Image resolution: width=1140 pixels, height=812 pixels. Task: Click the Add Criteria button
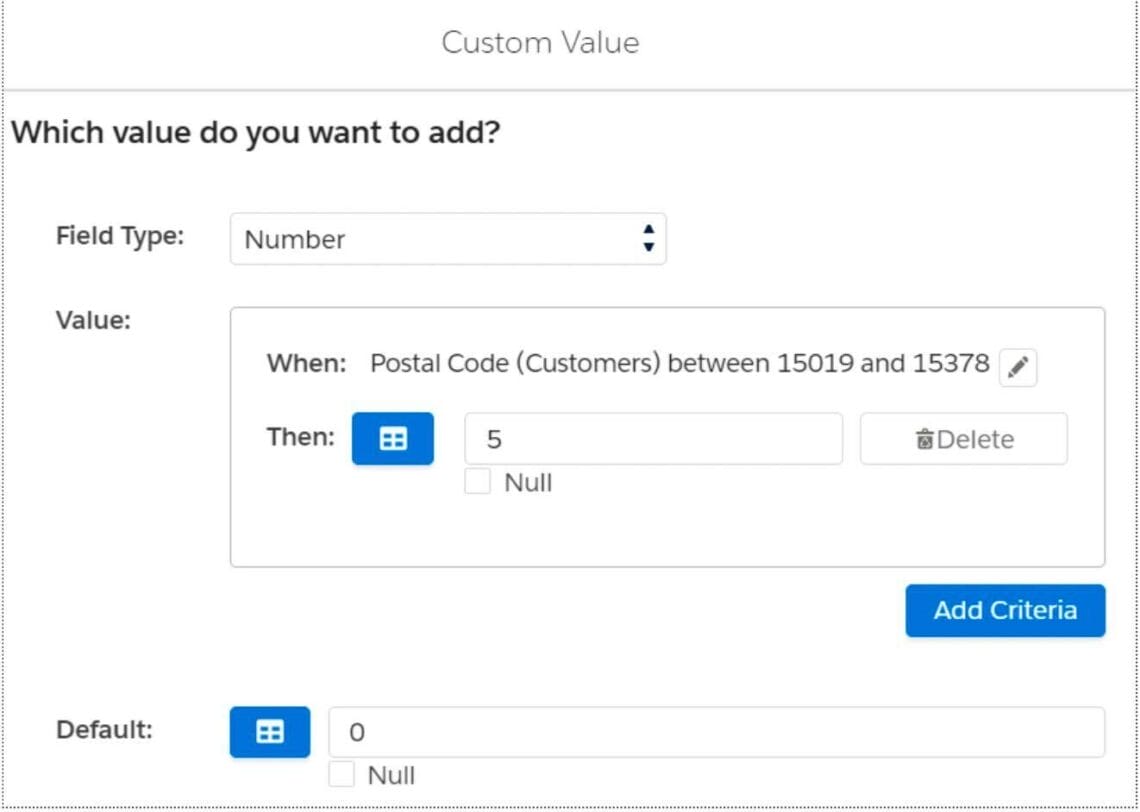click(1004, 610)
